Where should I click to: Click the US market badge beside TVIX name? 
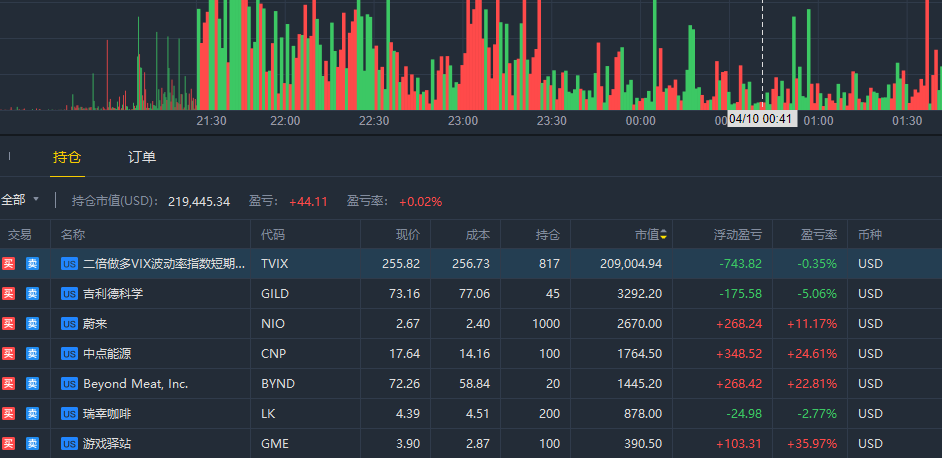(x=70, y=264)
